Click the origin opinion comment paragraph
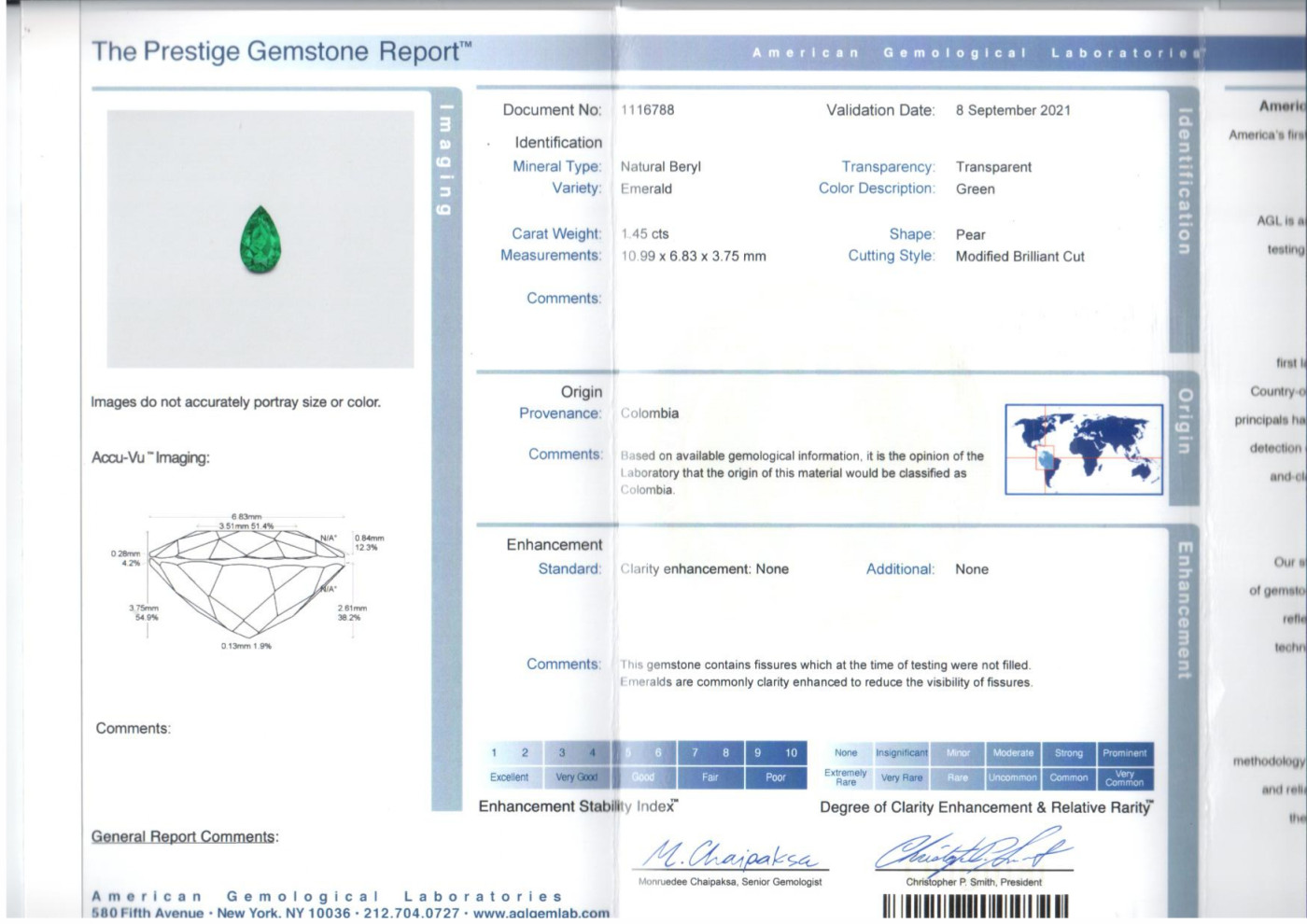This screenshot has width=1307, height=924. (x=802, y=472)
